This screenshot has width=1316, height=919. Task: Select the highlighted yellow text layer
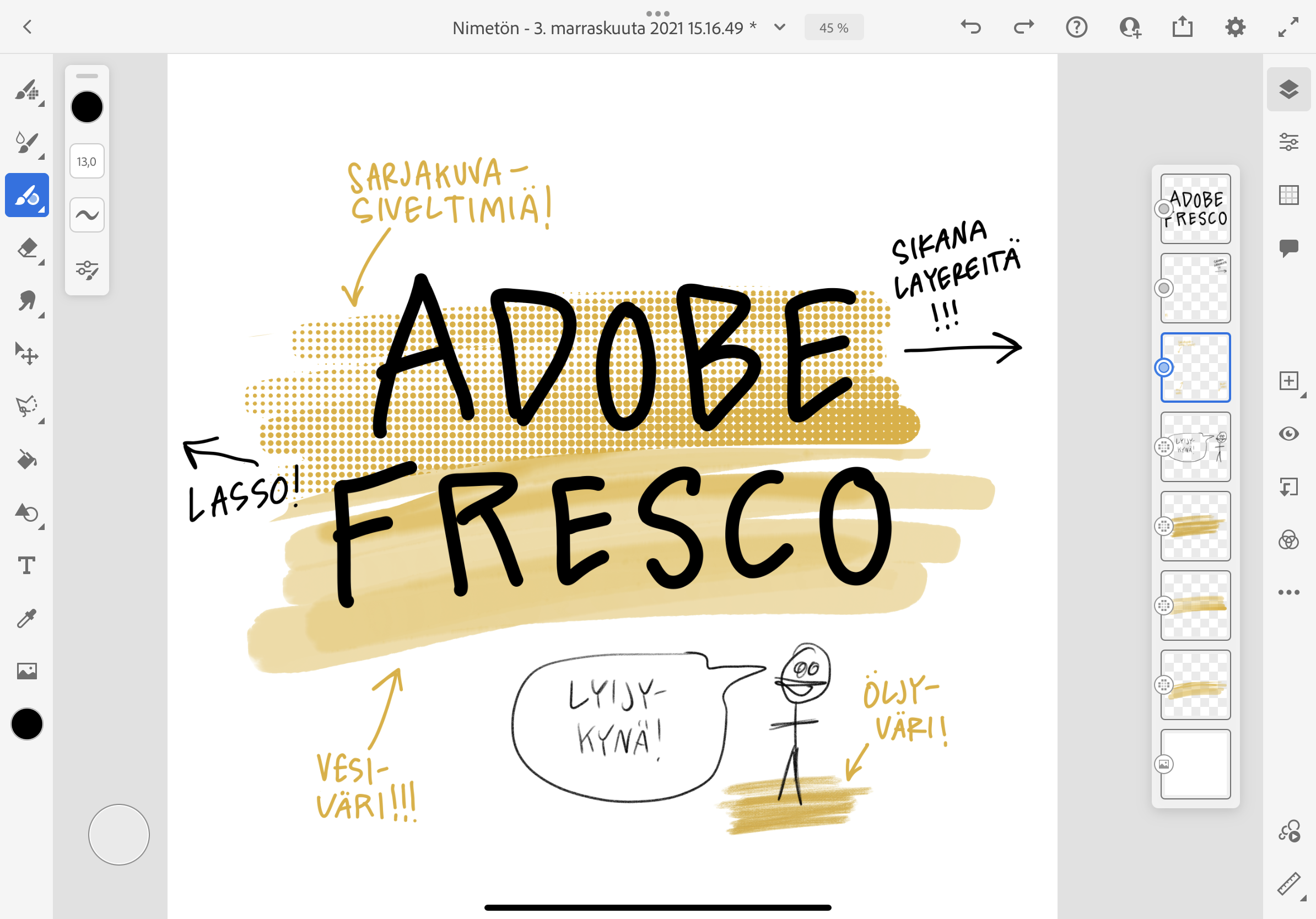click(1196, 367)
